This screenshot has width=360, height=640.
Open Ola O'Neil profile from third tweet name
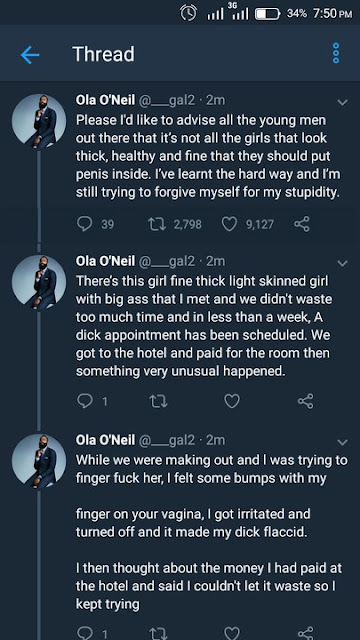(105, 440)
